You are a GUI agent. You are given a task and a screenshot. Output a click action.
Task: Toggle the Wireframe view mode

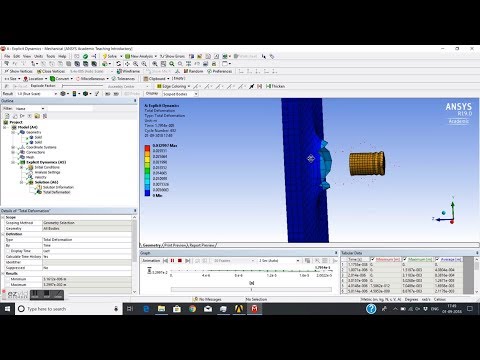tap(128, 71)
